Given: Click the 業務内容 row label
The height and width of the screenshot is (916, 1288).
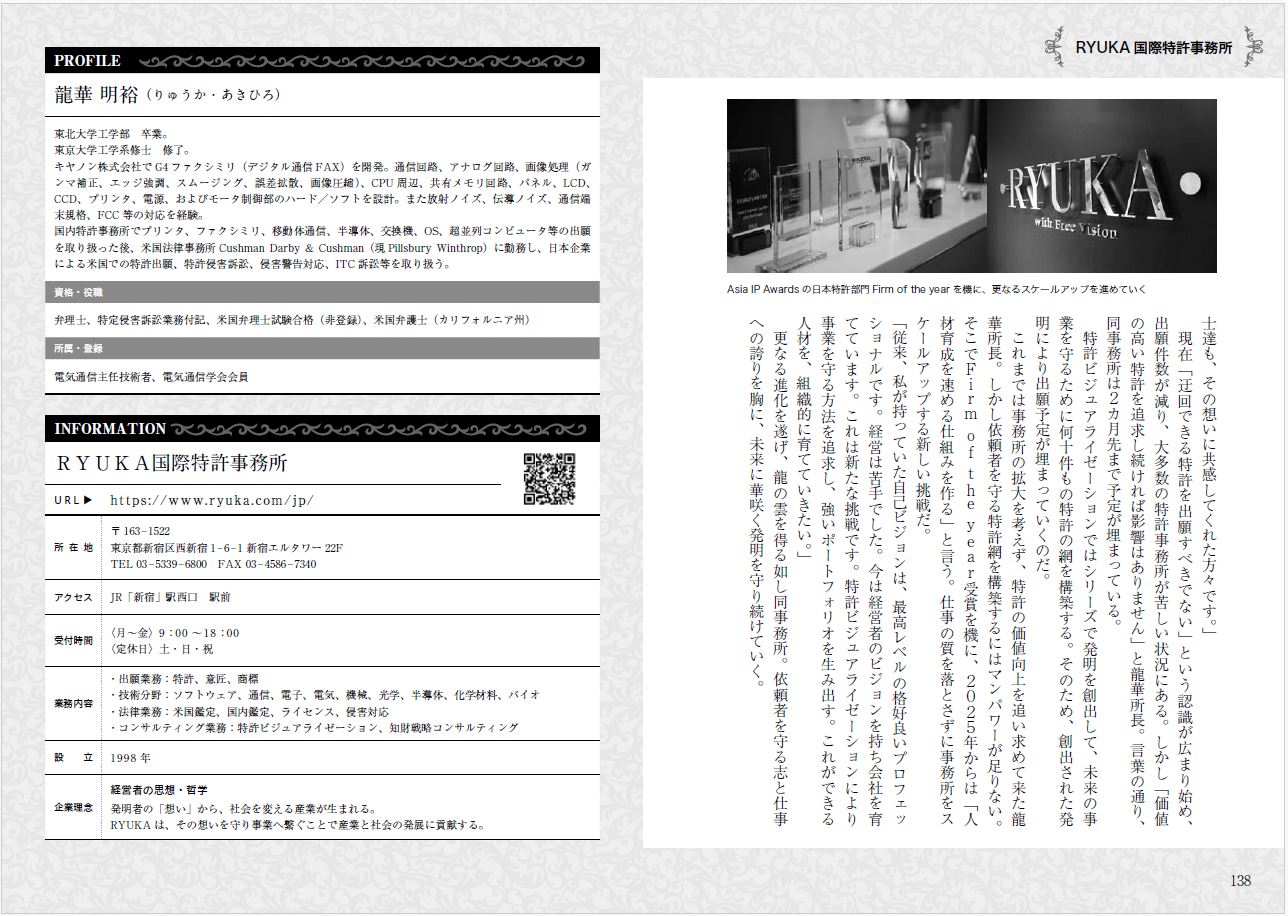Looking at the screenshot, I should click(73, 703).
